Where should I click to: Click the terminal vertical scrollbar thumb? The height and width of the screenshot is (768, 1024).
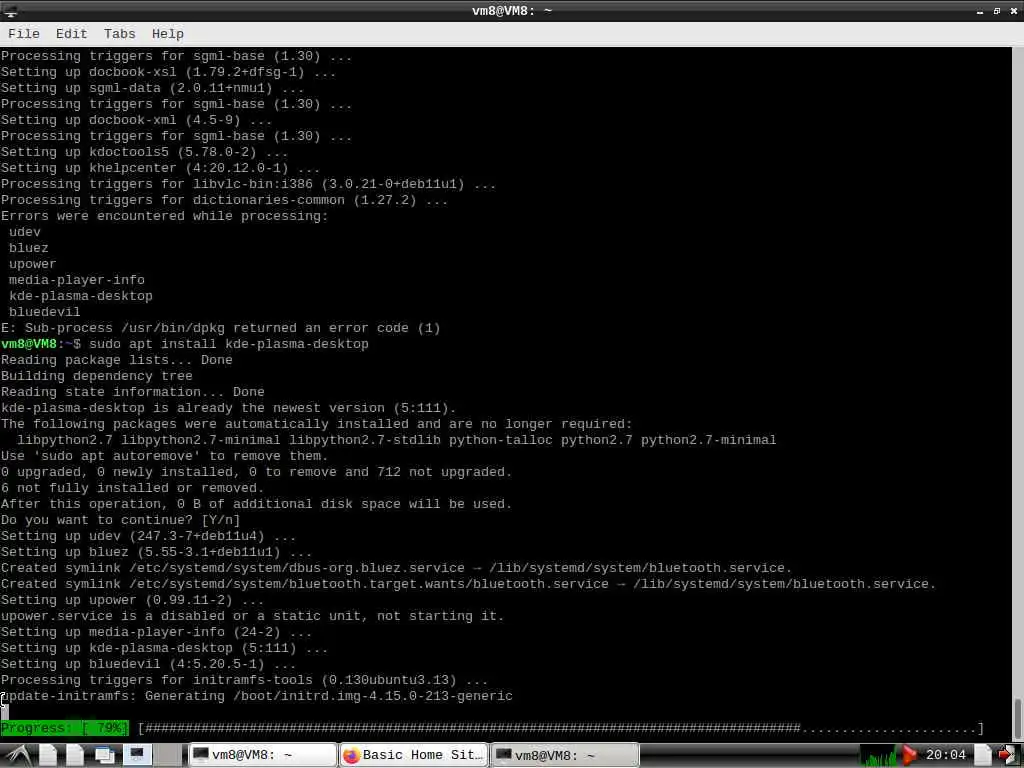click(1017, 717)
